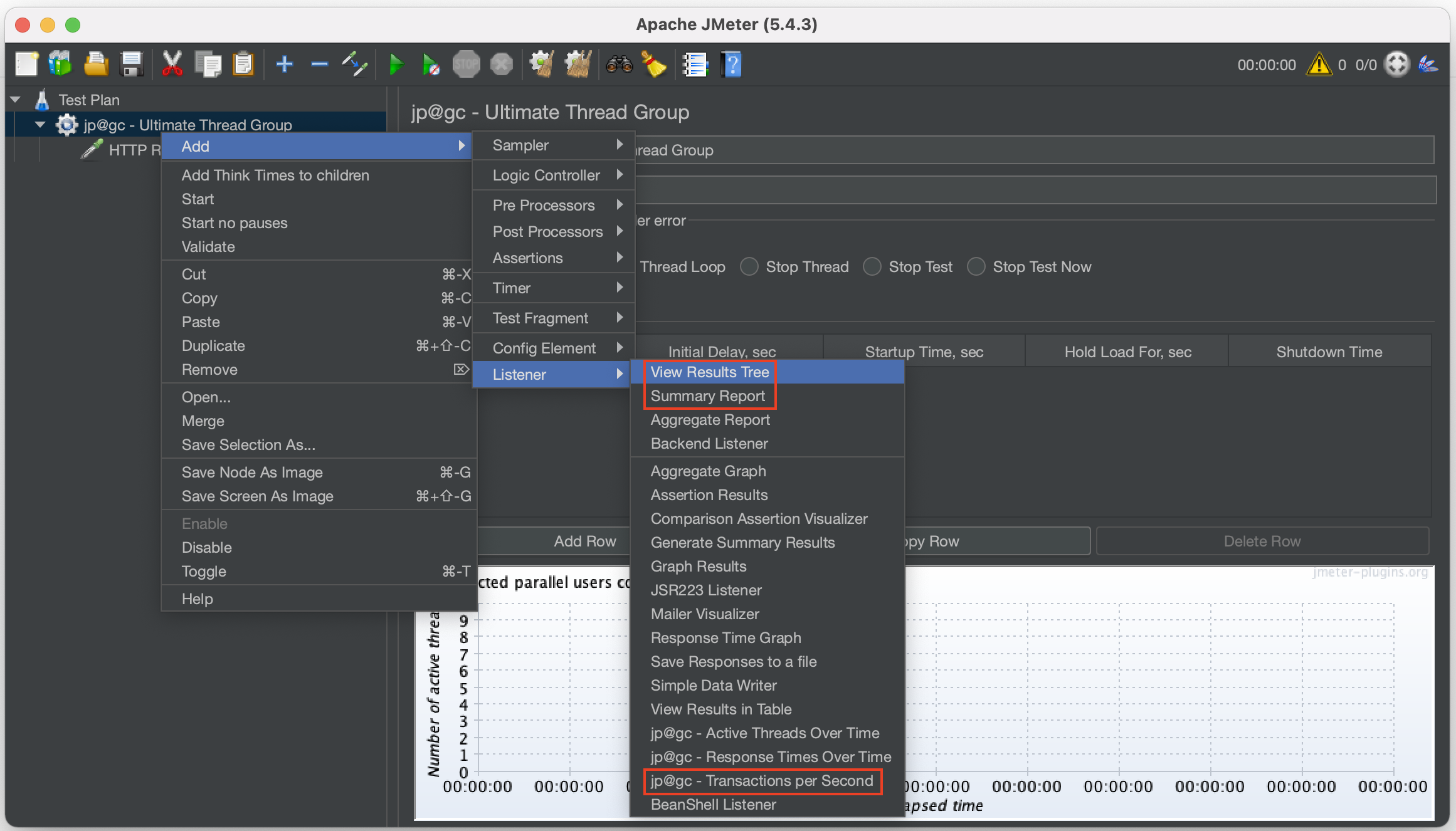The width and height of the screenshot is (1456, 831).
Task: Click the Copy toolbar icon
Action: click(208, 64)
